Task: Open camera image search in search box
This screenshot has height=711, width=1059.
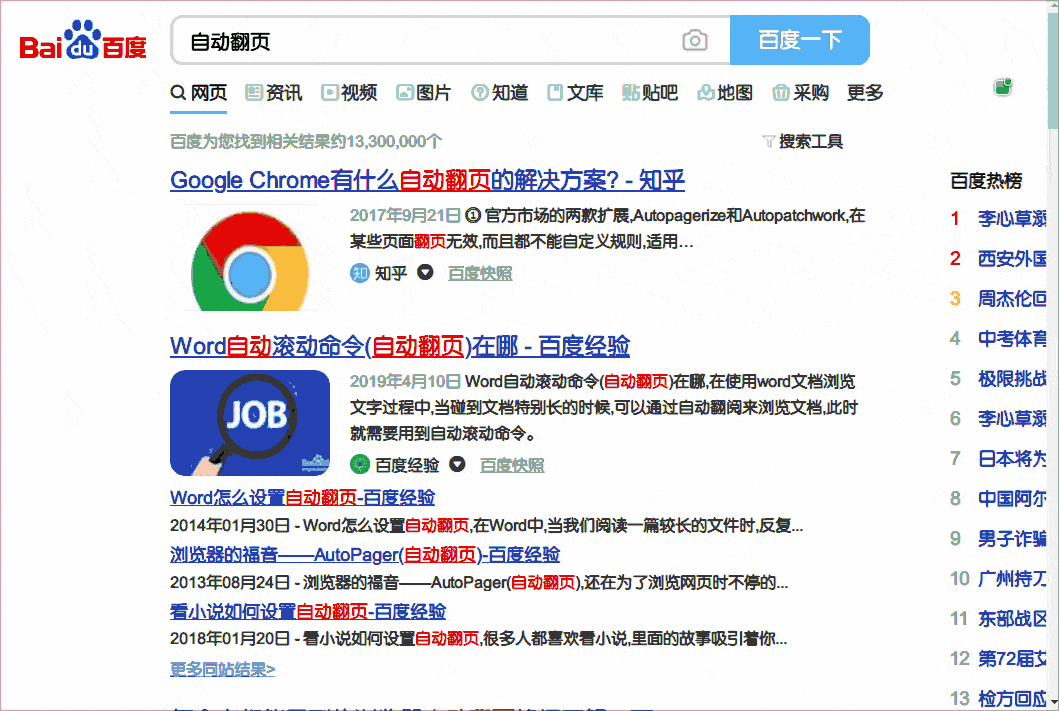Action: pyautogui.click(x=694, y=41)
